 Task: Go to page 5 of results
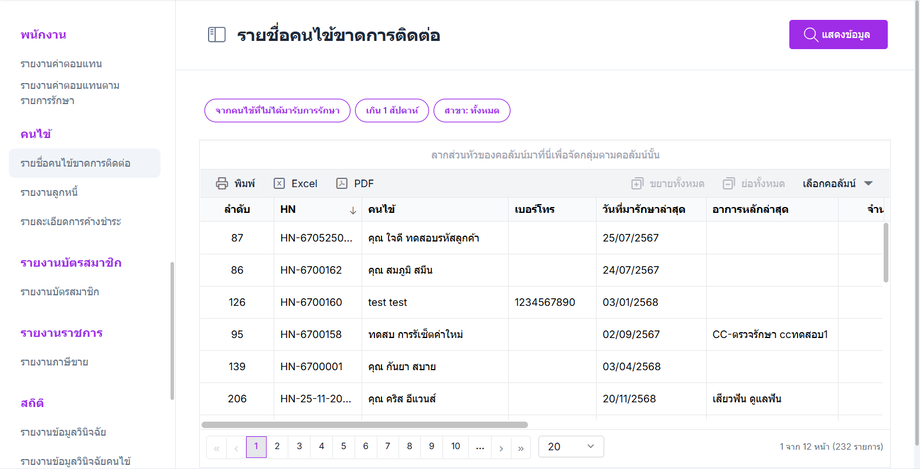343,447
